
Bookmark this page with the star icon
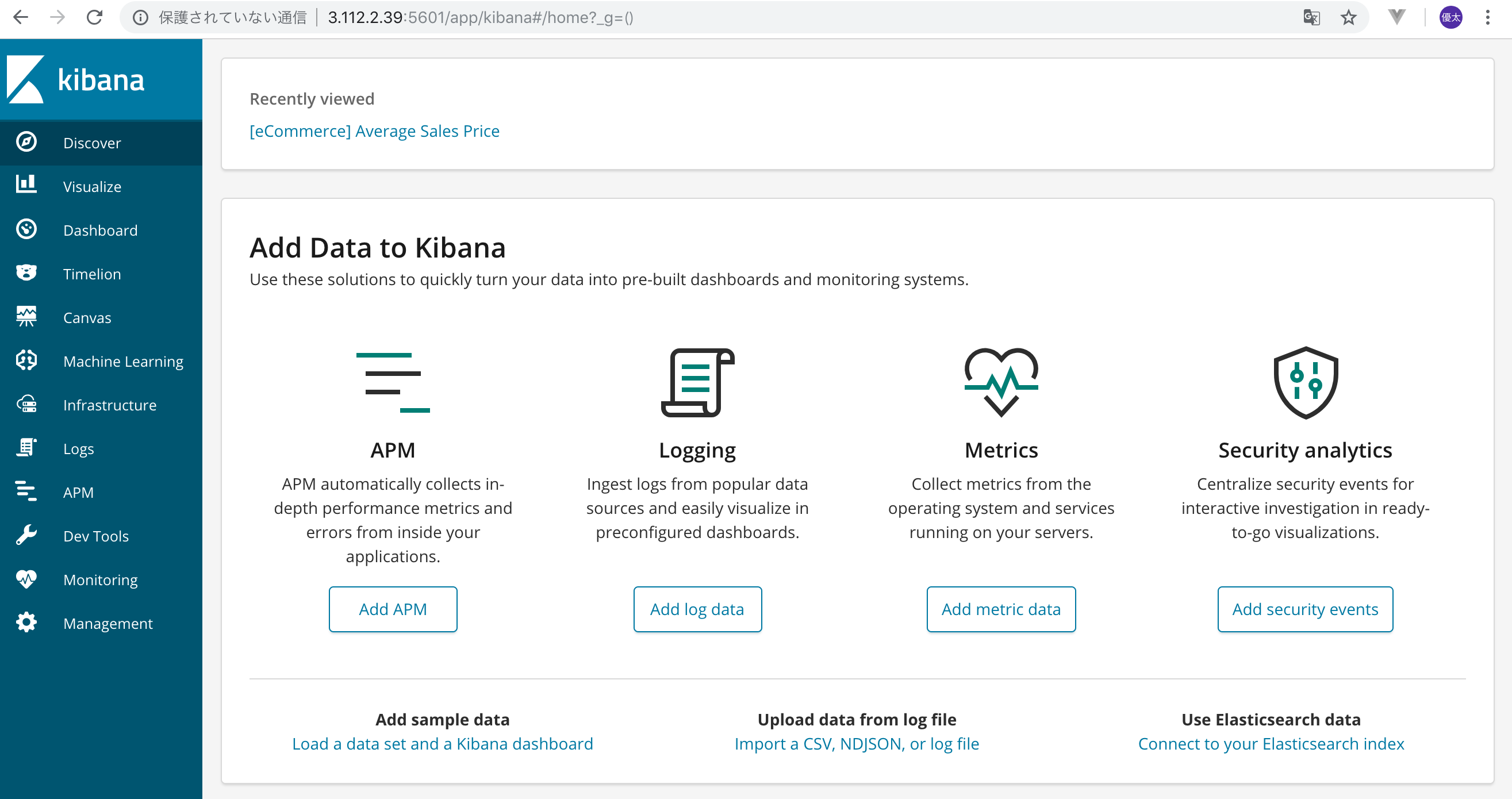[1349, 18]
